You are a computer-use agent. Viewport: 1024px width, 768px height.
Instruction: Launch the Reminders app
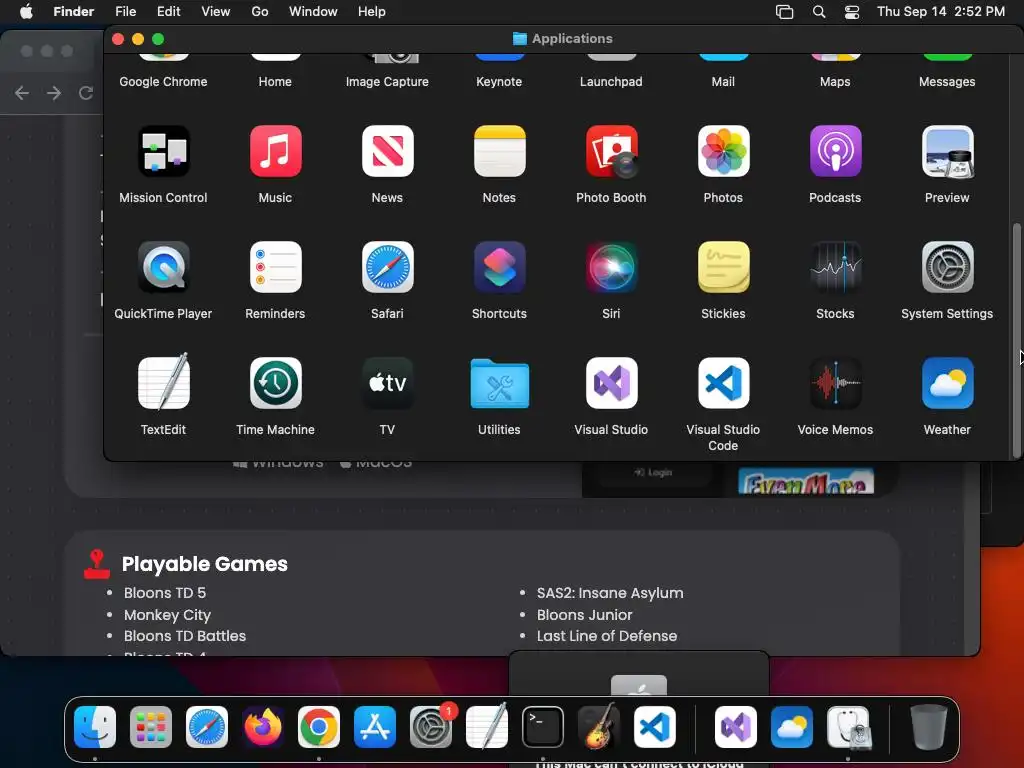pos(276,267)
